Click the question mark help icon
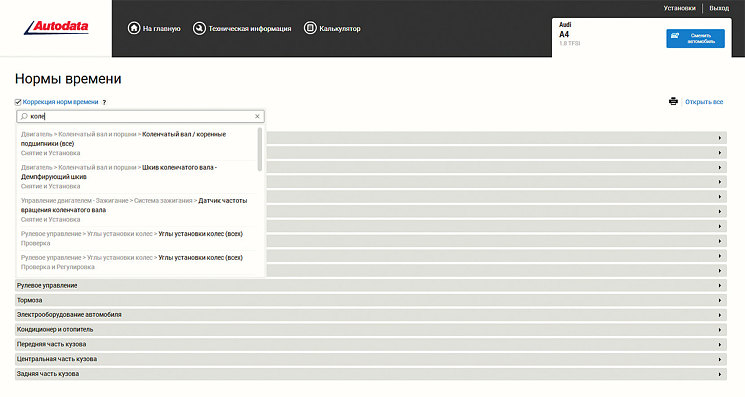Image resolution: width=745 pixels, height=397 pixels. 104,102
